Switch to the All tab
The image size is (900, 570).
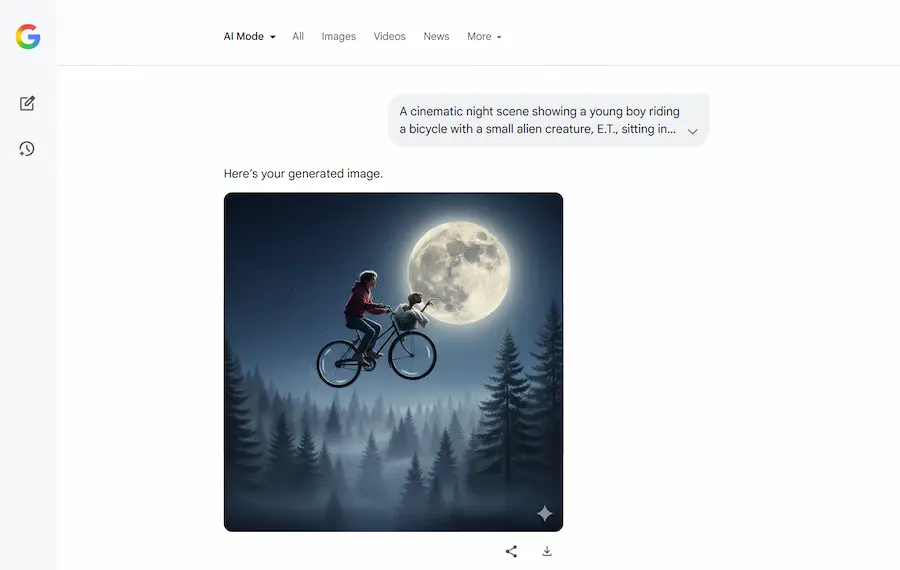coord(298,37)
